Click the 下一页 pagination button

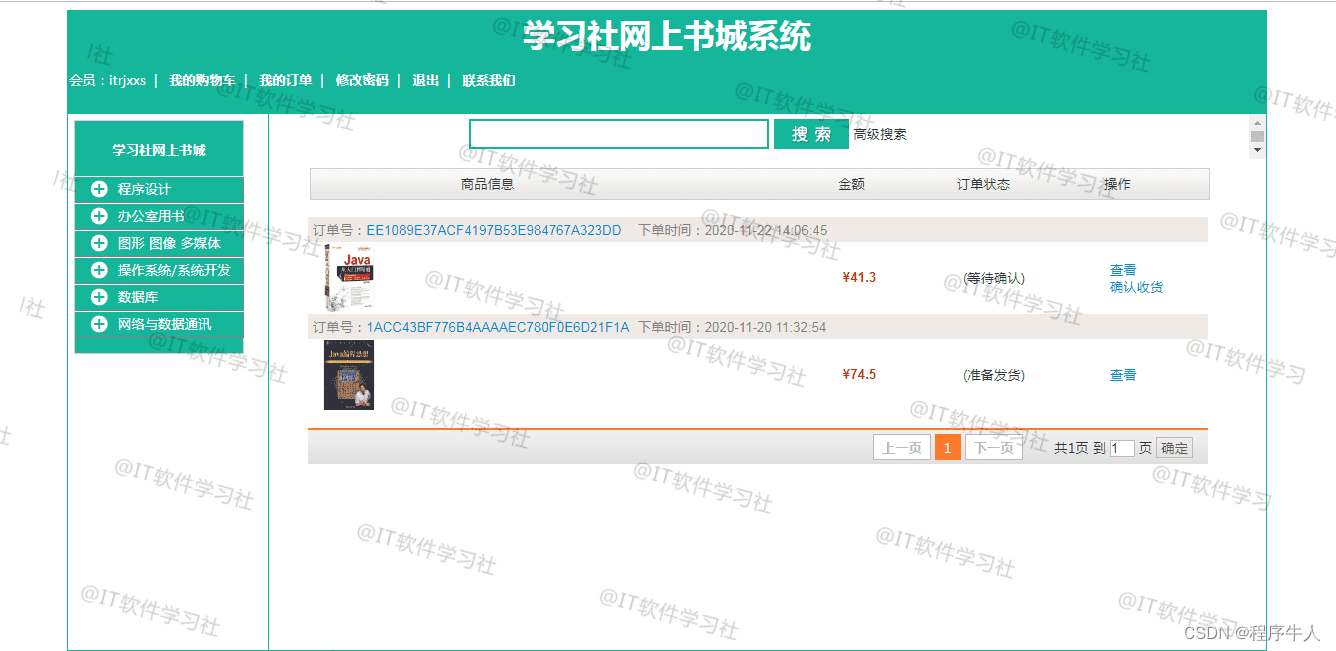994,447
